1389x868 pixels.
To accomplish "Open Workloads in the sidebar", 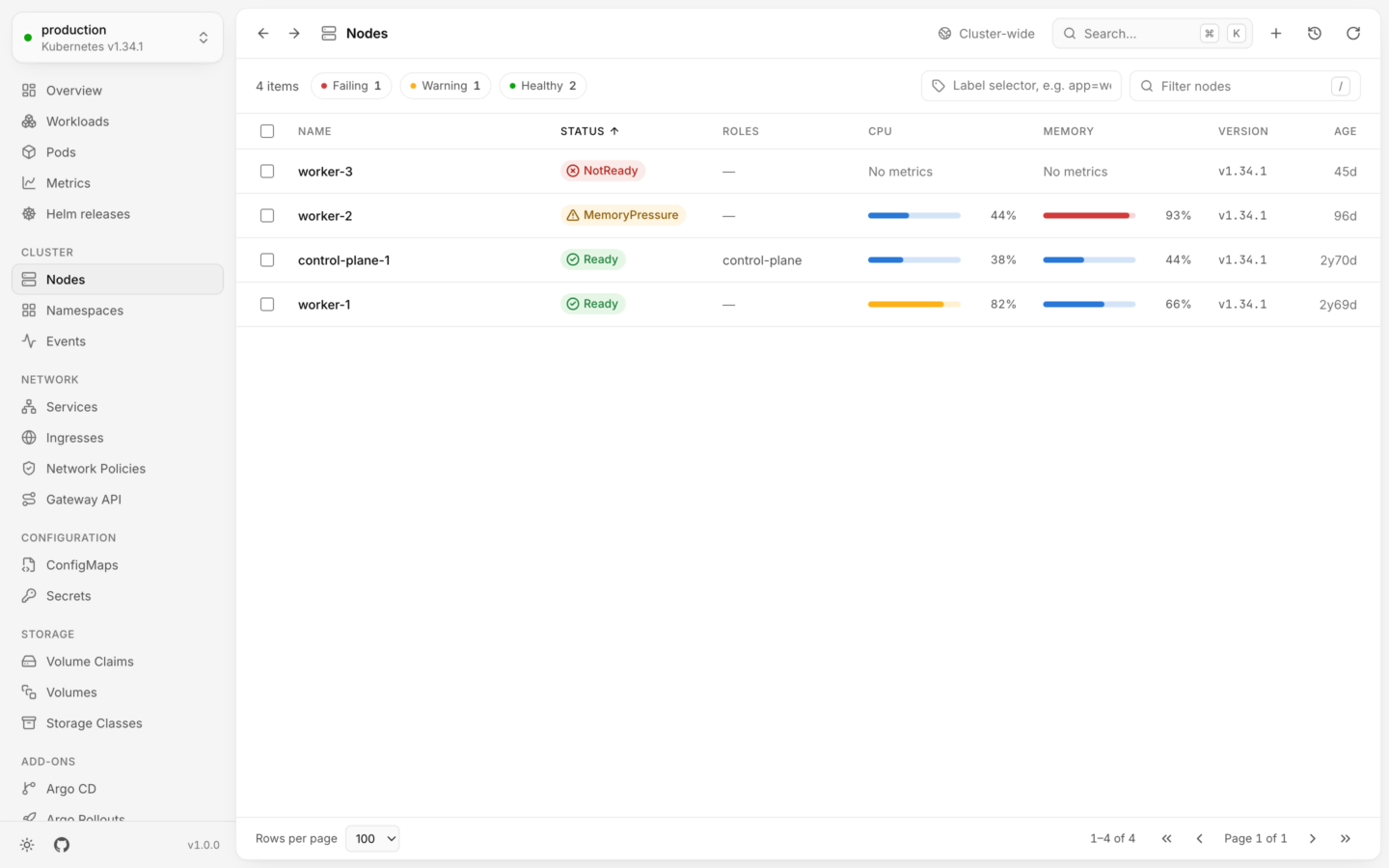I will click(118, 122).
